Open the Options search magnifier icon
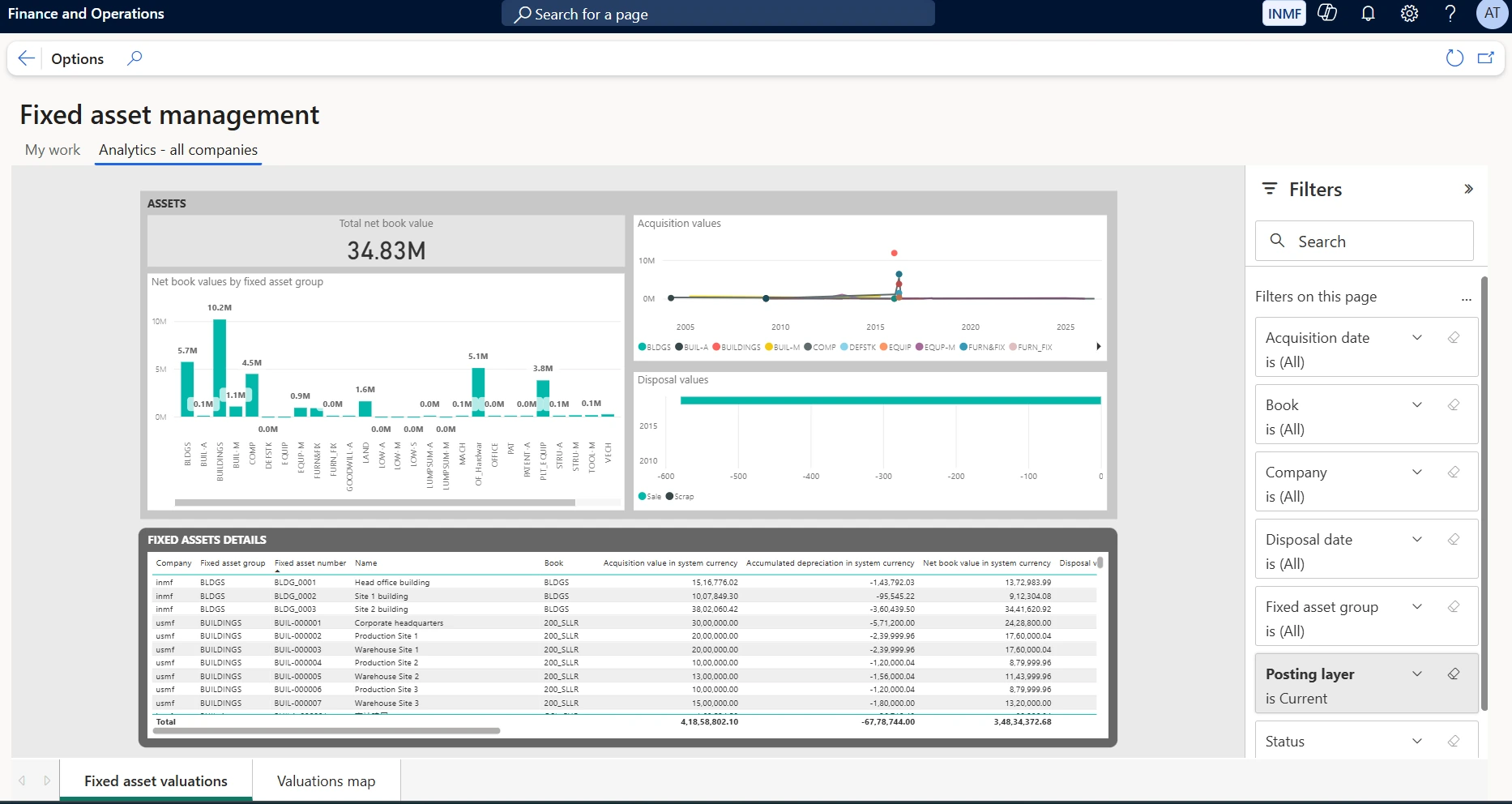This screenshot has width=1512, height=804. pos(135,58)
